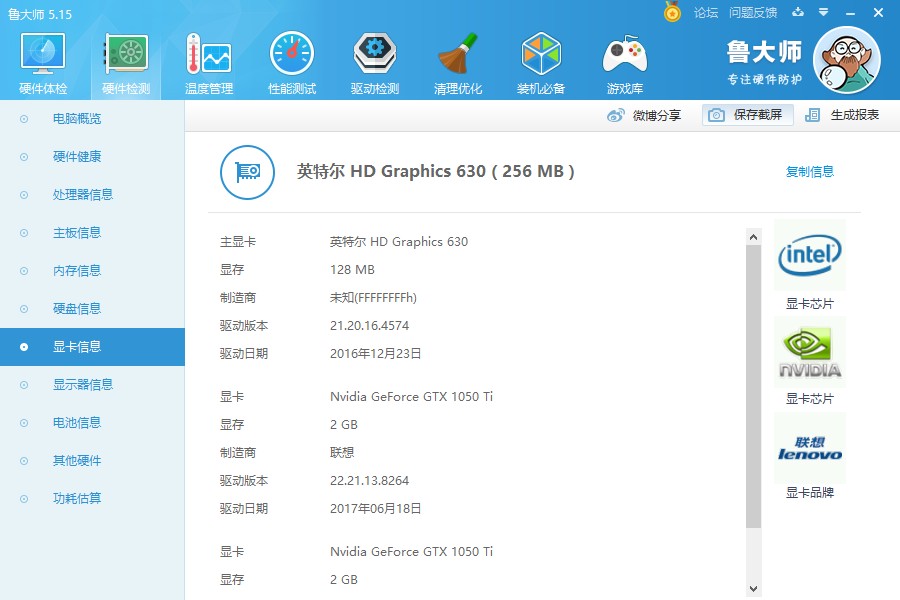Click 生成报表 generate report button
900x600 pixels.
(842, 115)
